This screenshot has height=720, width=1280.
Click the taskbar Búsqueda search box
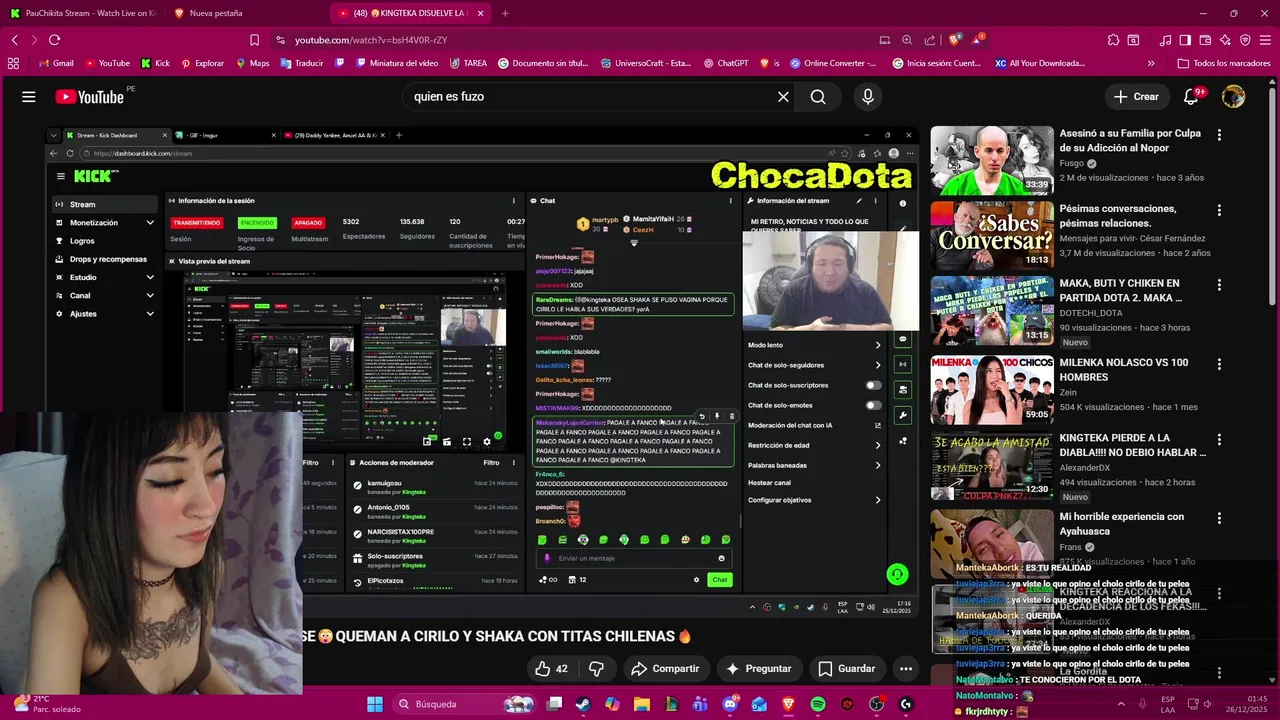click(465, 704)
